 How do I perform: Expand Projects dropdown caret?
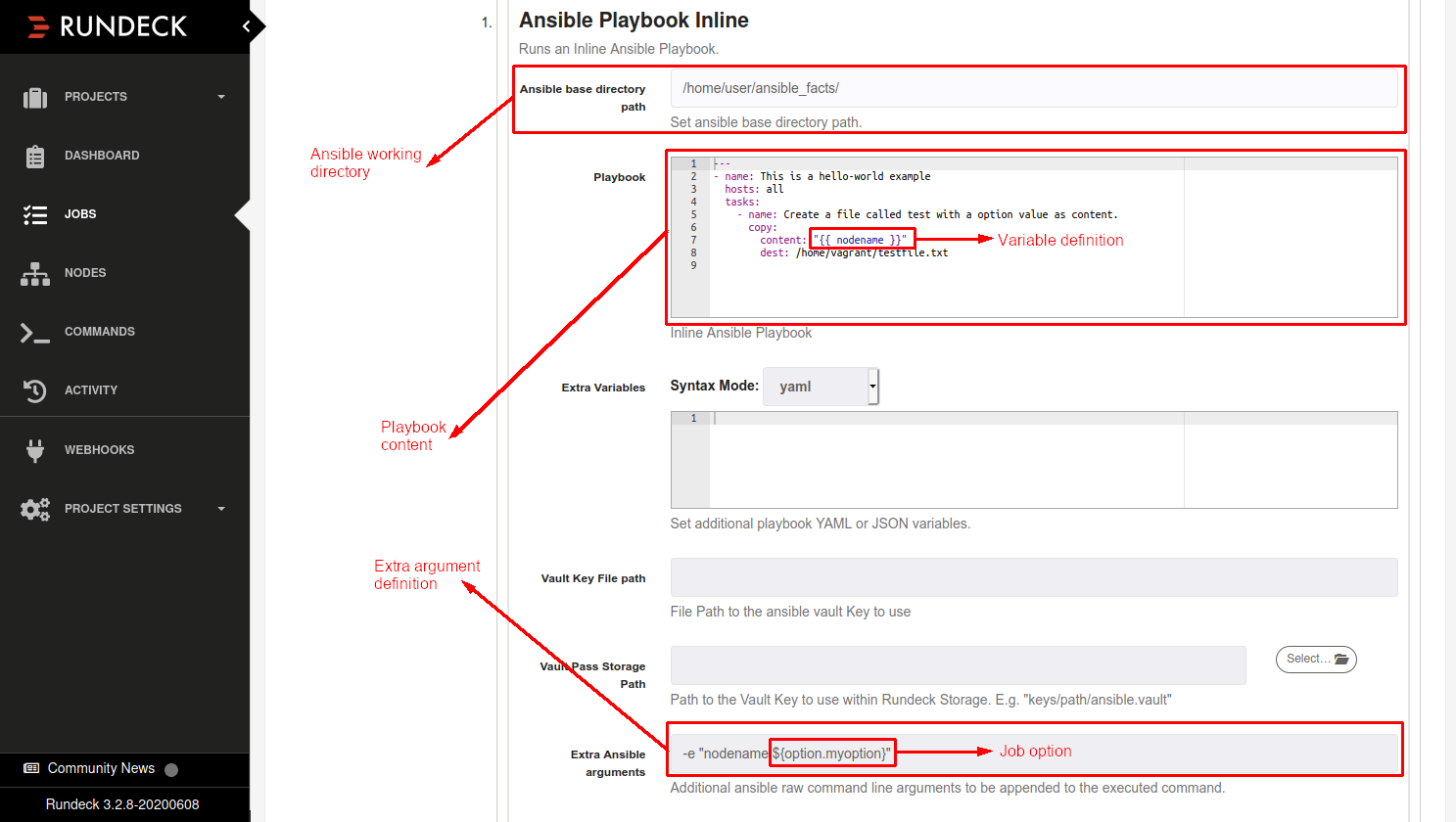tap(221, 97)
